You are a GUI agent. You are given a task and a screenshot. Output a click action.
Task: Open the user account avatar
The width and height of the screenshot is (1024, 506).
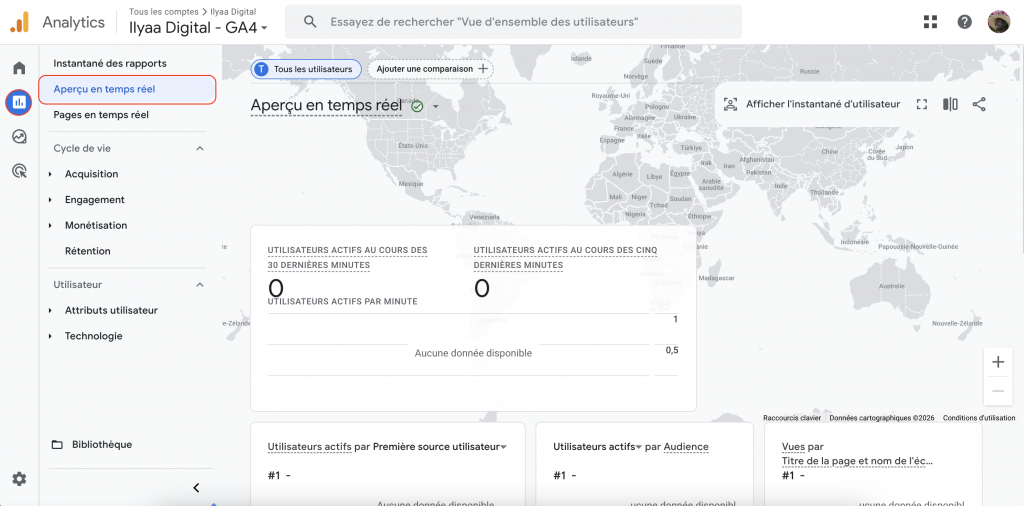coord(999,22)
